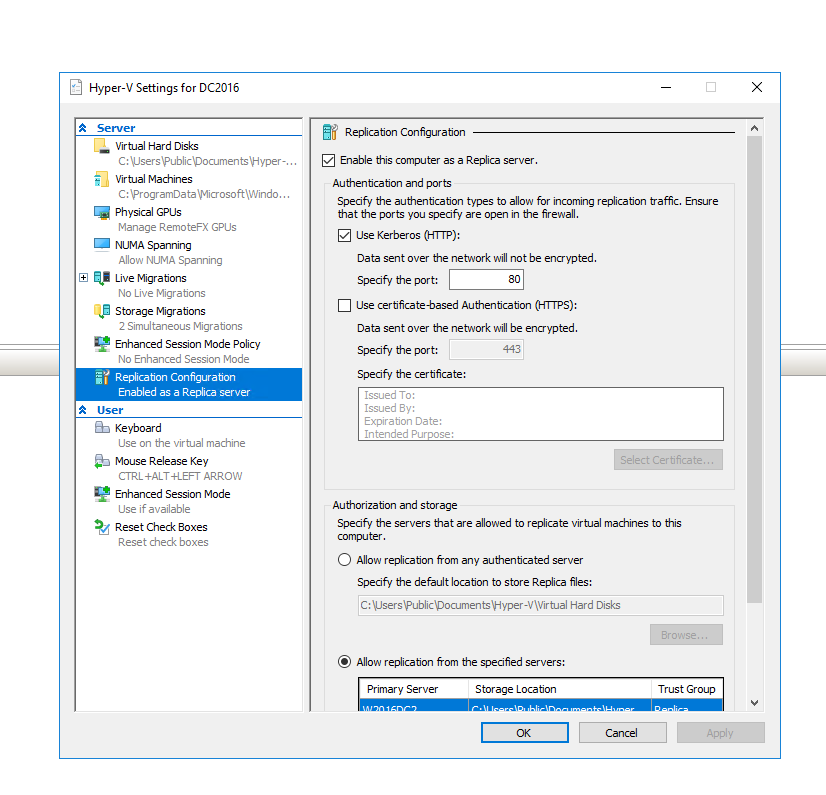Click the scrollbar down arrow
The image size is (826, 795).
pyautogui.click(x=754, y=703)
